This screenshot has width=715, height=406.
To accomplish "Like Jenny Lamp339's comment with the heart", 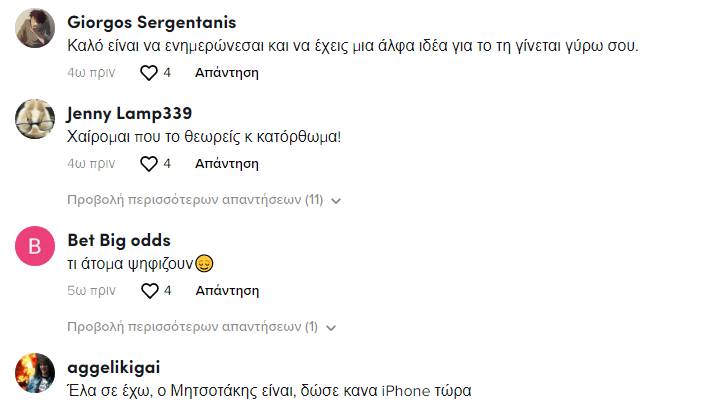I will click(149, 163).
